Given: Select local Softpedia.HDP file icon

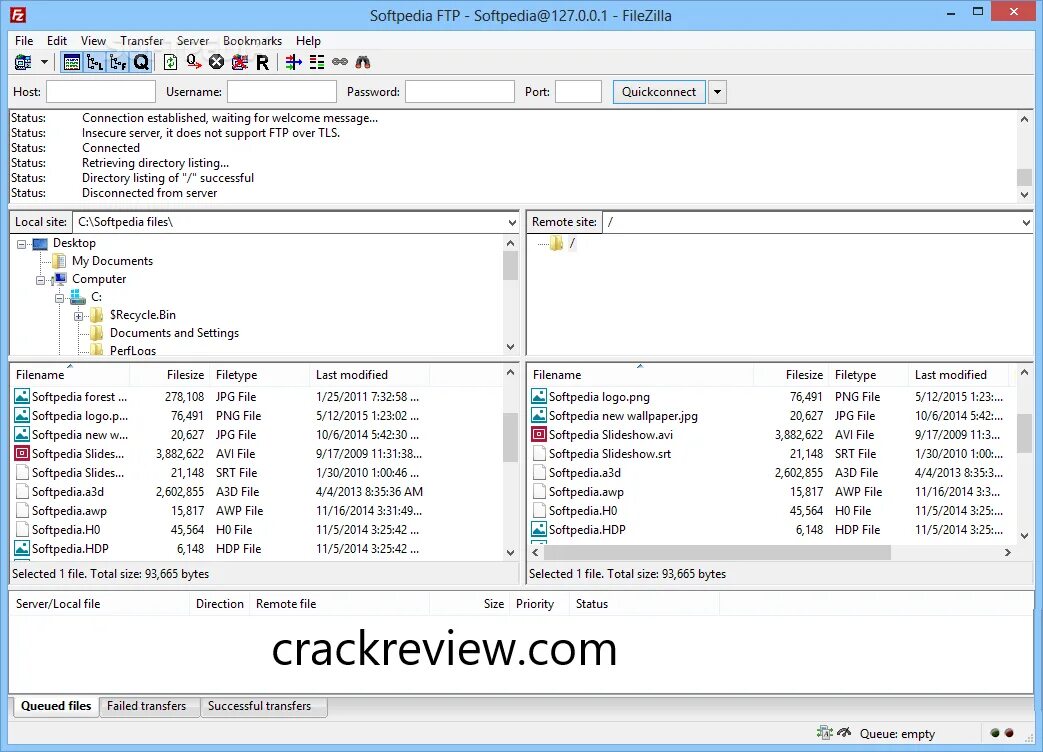Looking at the screenshot, I should click(22, 549).
